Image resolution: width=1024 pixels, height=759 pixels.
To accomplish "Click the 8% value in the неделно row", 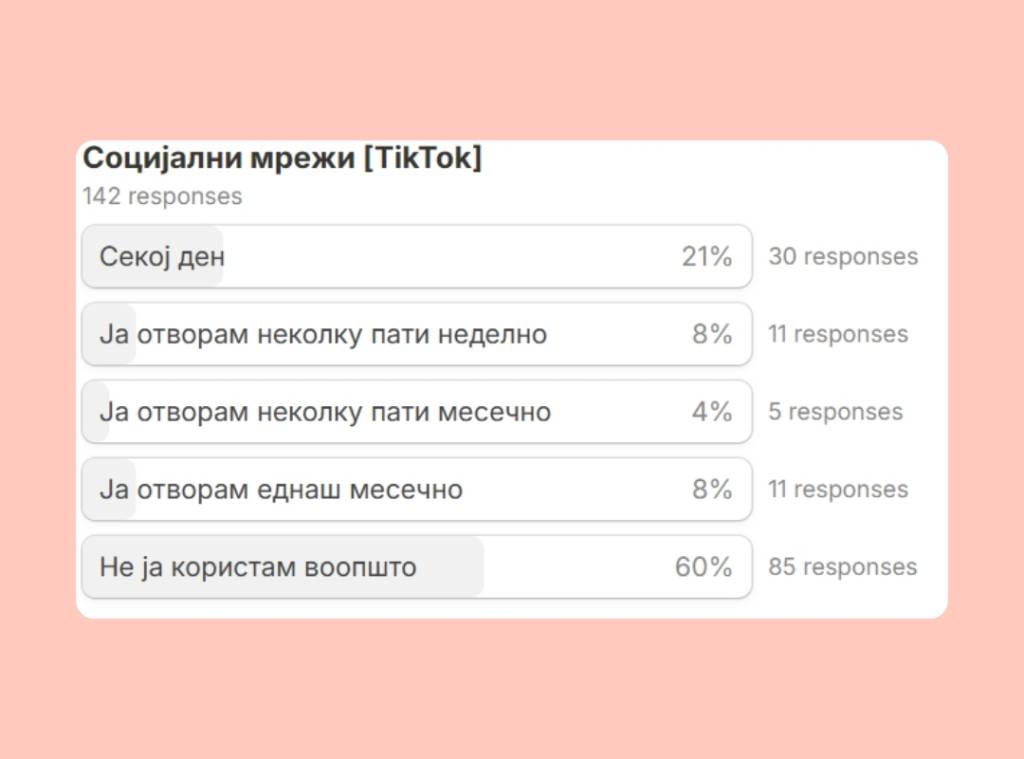I will 712,334.
